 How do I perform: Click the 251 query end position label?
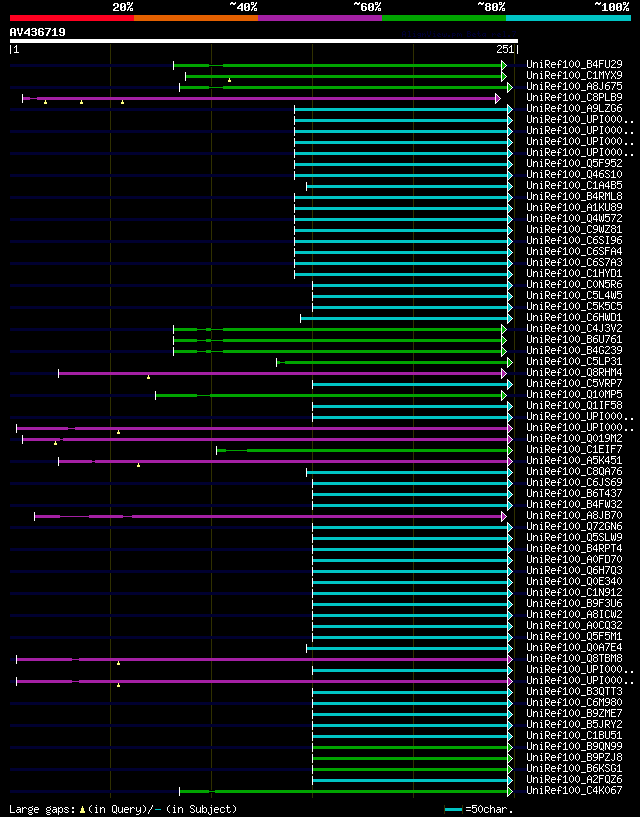pyautogui.click(x=505, y=49)
